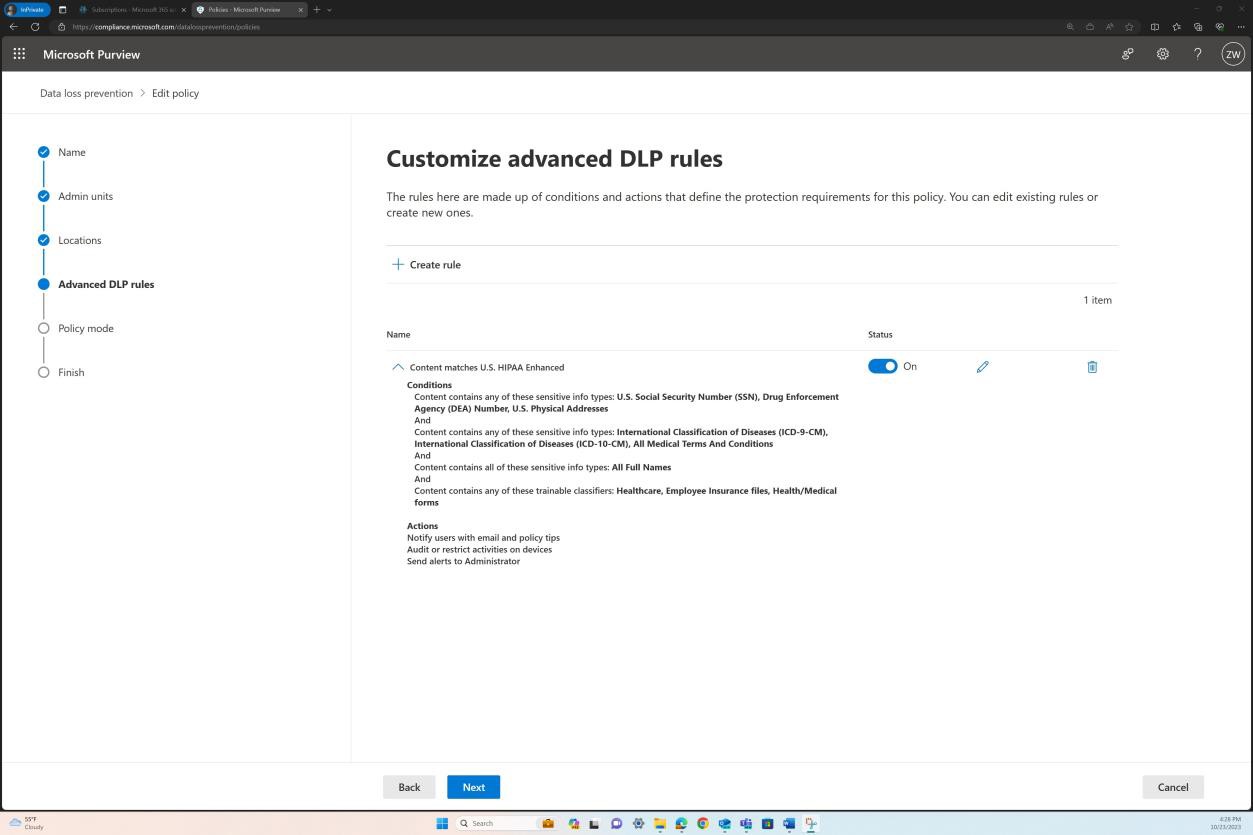Turn off the HIPAA Enhanced rule toggle
The height and width of the screenshot is (835, 1253).
coord(883,366)
